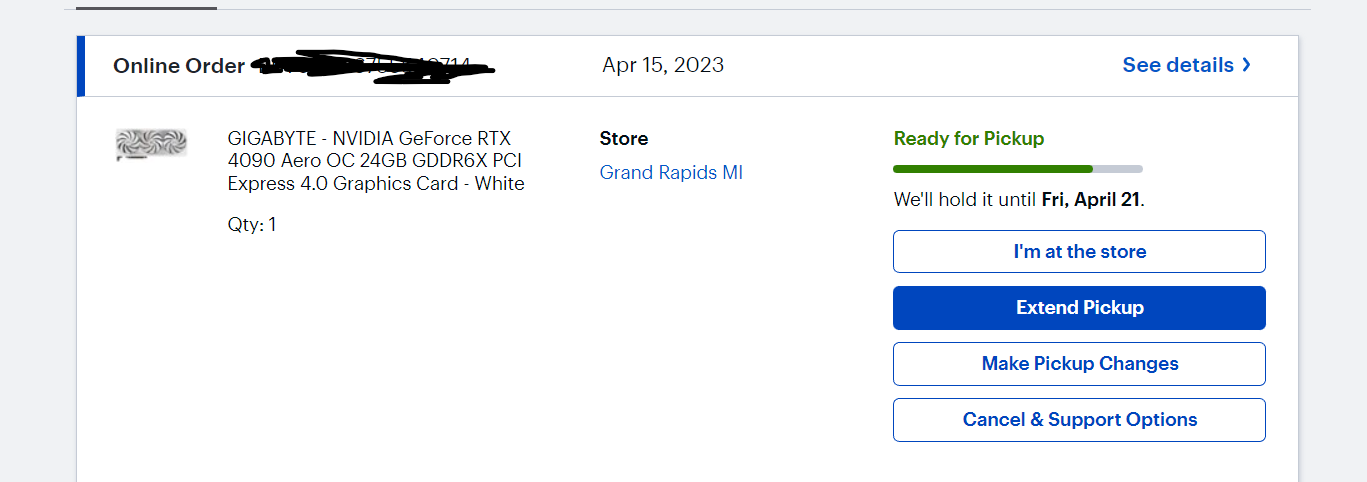
Task: Open the See details link
Action: pyautogui.click(x=1177, y=65)
